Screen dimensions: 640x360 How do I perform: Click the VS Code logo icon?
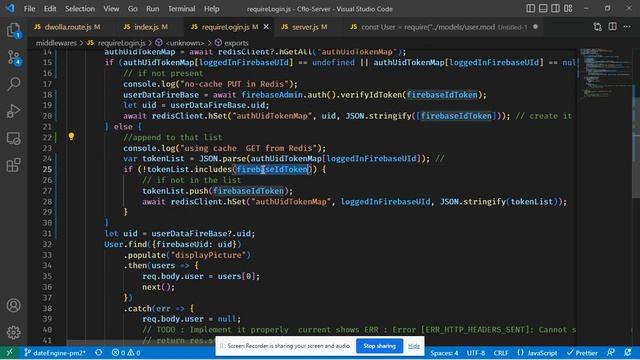(10, 8)
